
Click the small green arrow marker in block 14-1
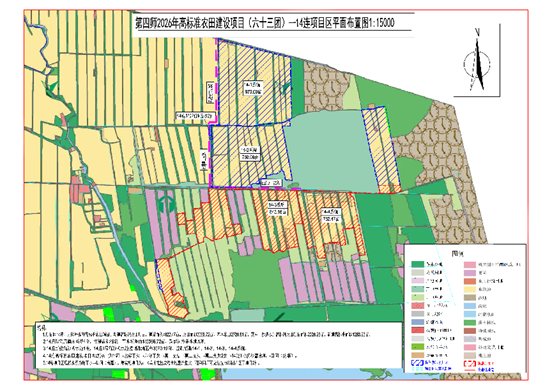click(285, 87)
